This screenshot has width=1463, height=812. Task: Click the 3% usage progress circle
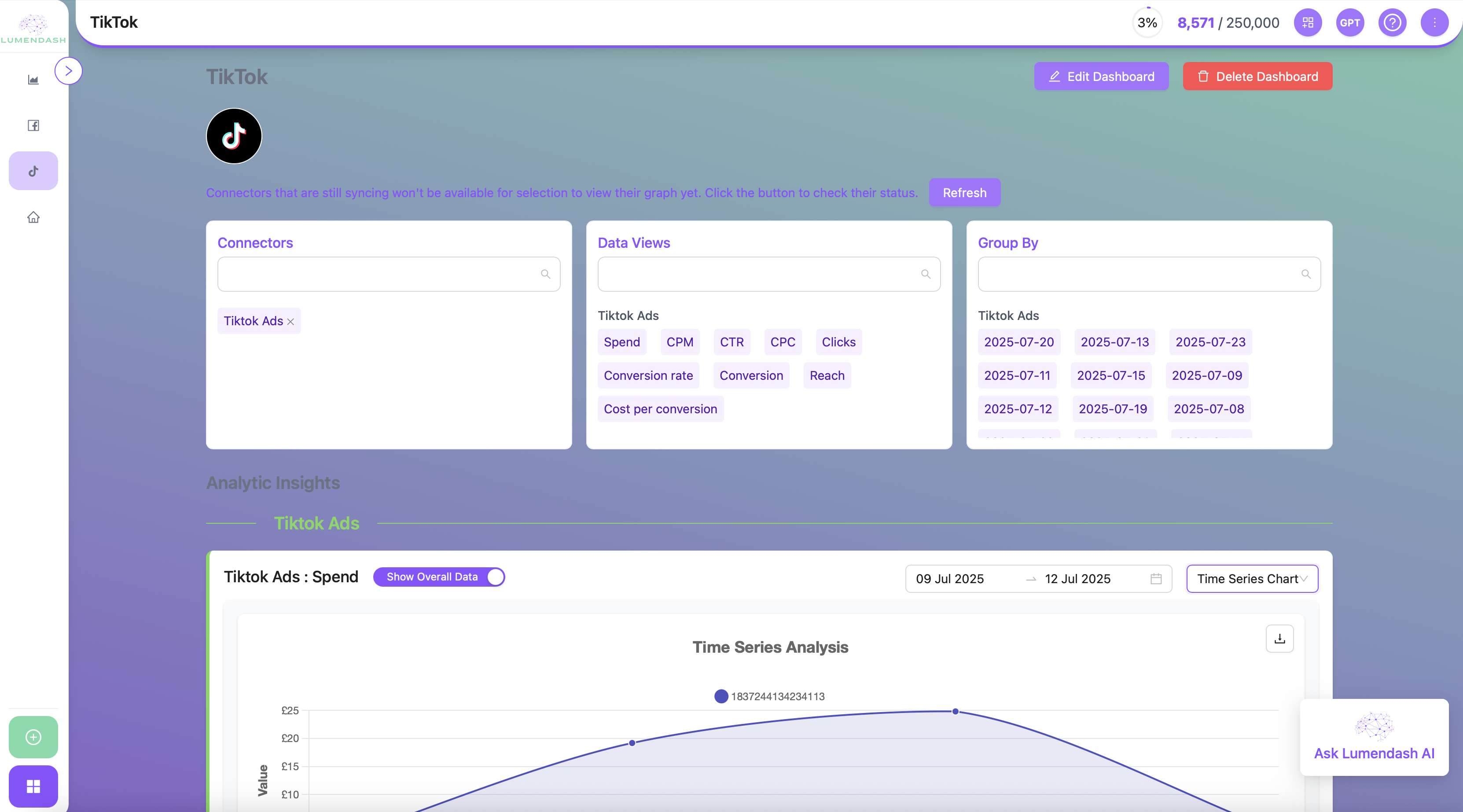coord(1147,23)
